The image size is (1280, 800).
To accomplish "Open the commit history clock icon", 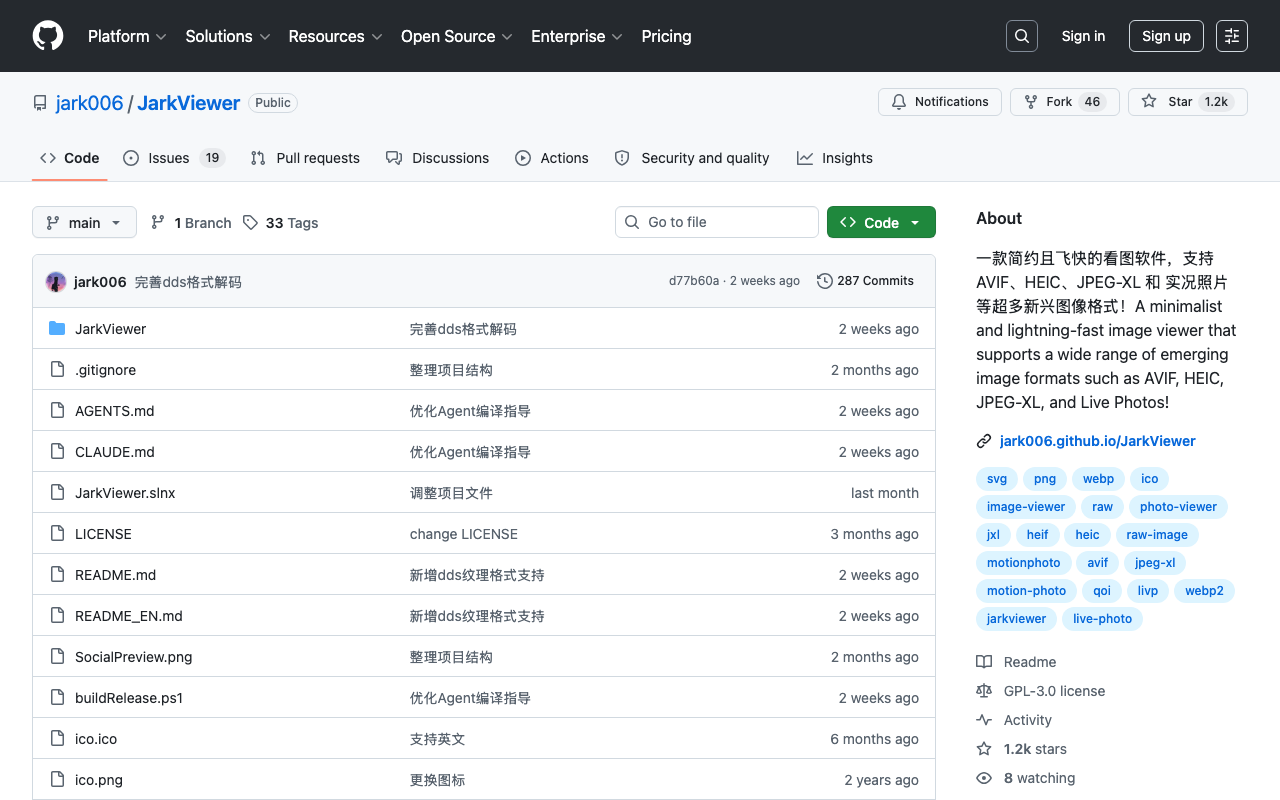I will 825,281.
